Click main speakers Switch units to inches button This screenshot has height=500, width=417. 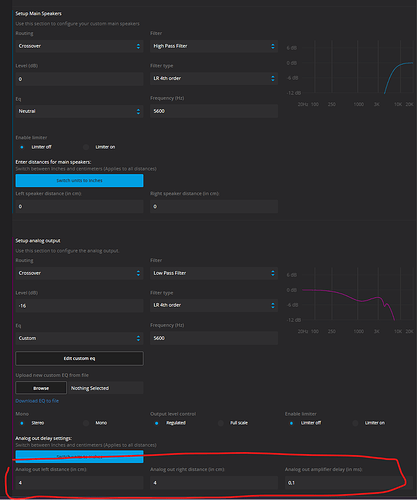coord(79,180)
